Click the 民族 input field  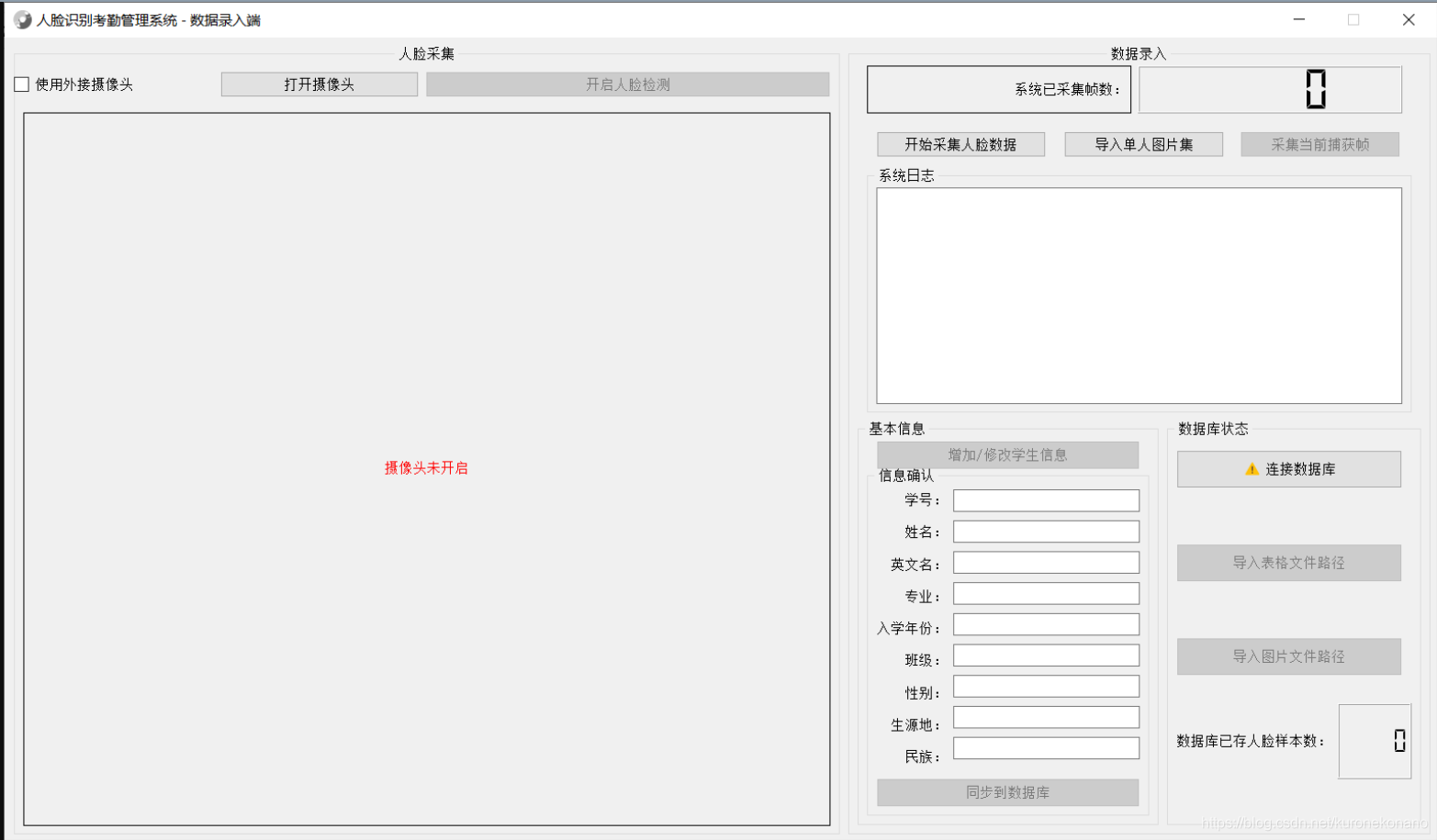coord(1046,749)
